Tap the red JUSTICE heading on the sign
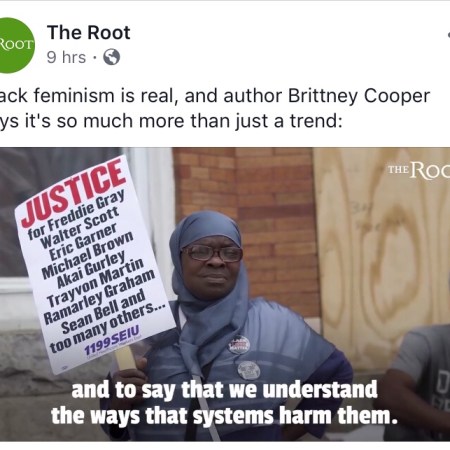The height and width of the screenshot is (450, 450). pyautogui.click(x=74, y=193)
